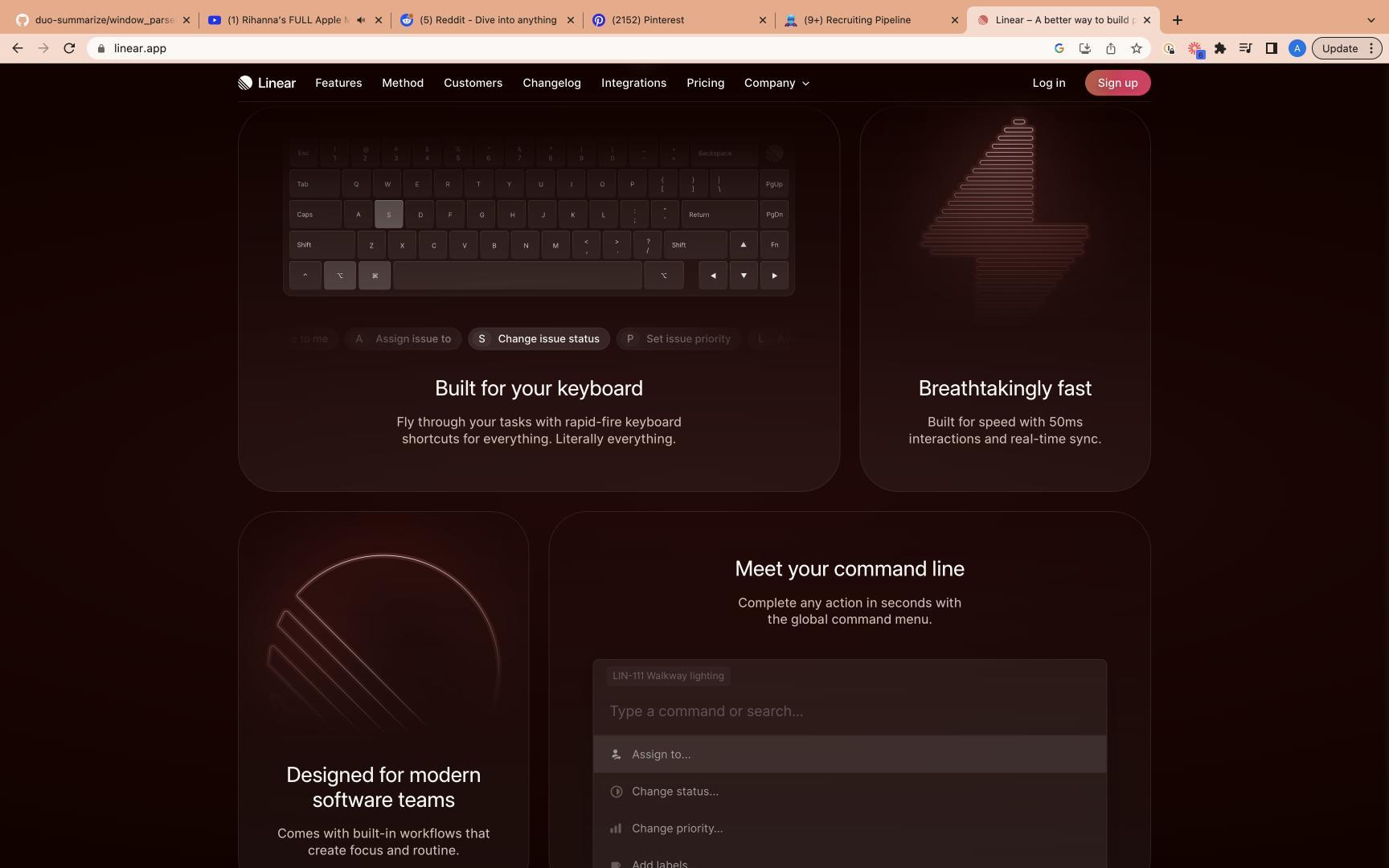Click the Linear logo in the navbar
1389x868 pixels.
pyautogui.click(x=267, y=83)
